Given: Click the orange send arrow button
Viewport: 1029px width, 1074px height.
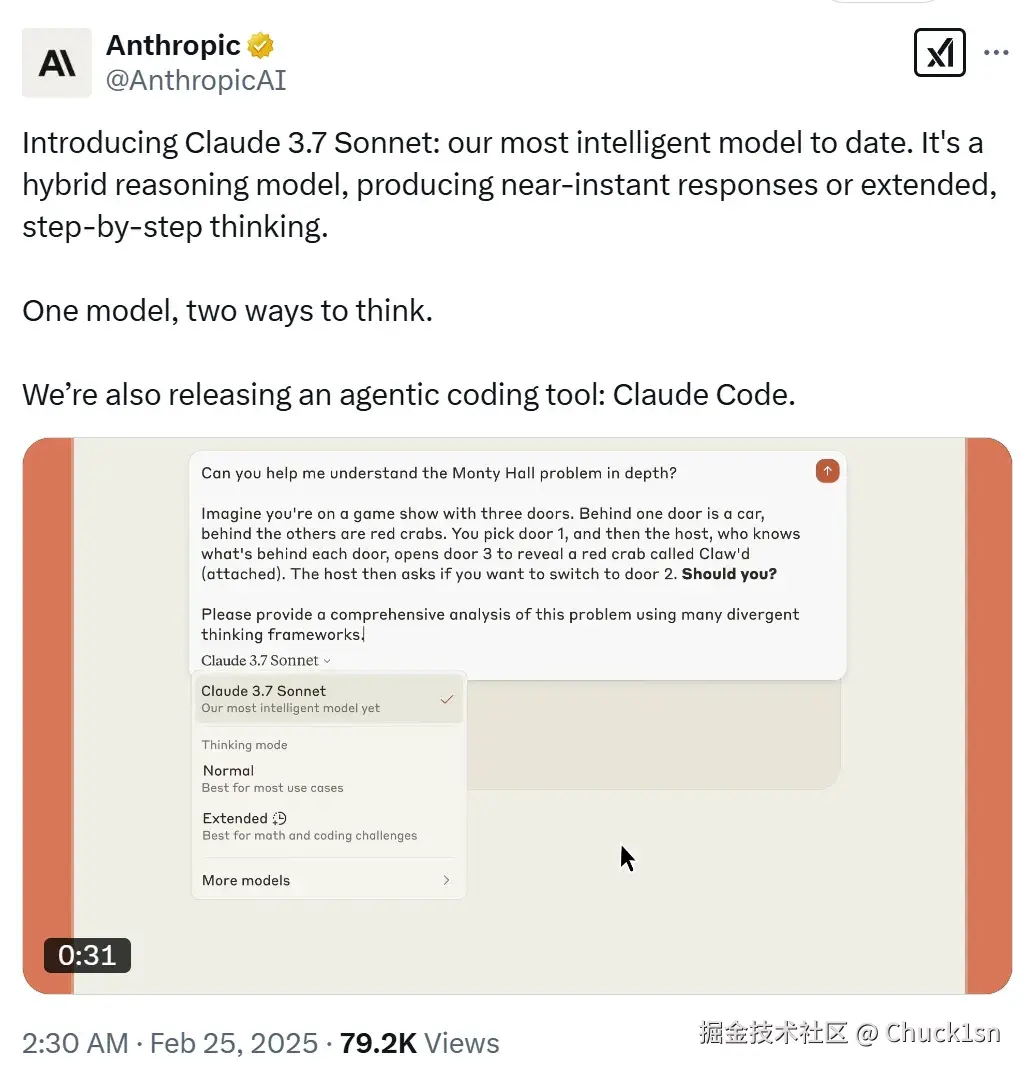Looking at the screenshot, I should click(x=827, y=471).
